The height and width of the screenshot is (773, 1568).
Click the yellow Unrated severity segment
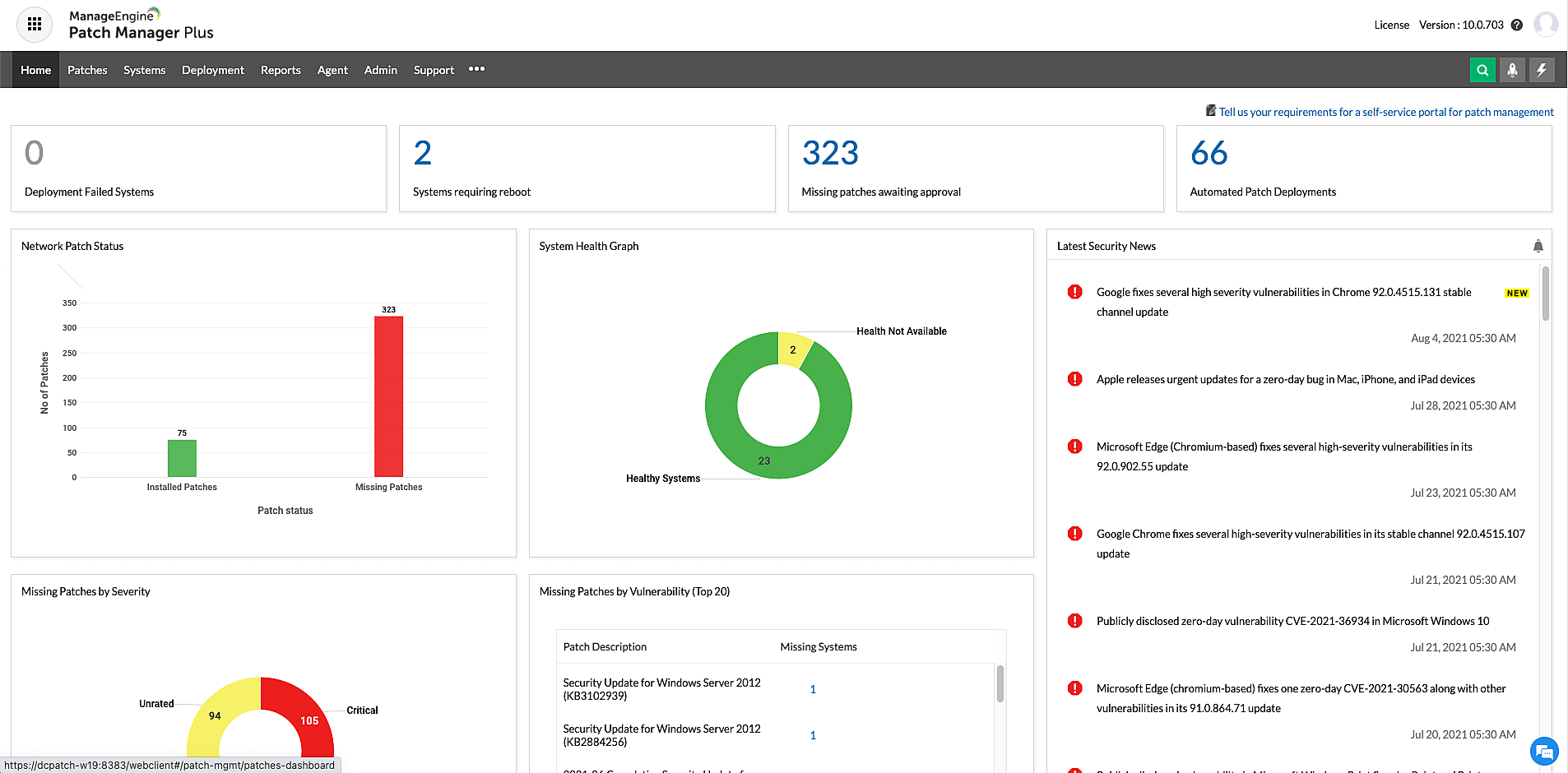pos(216,714)
